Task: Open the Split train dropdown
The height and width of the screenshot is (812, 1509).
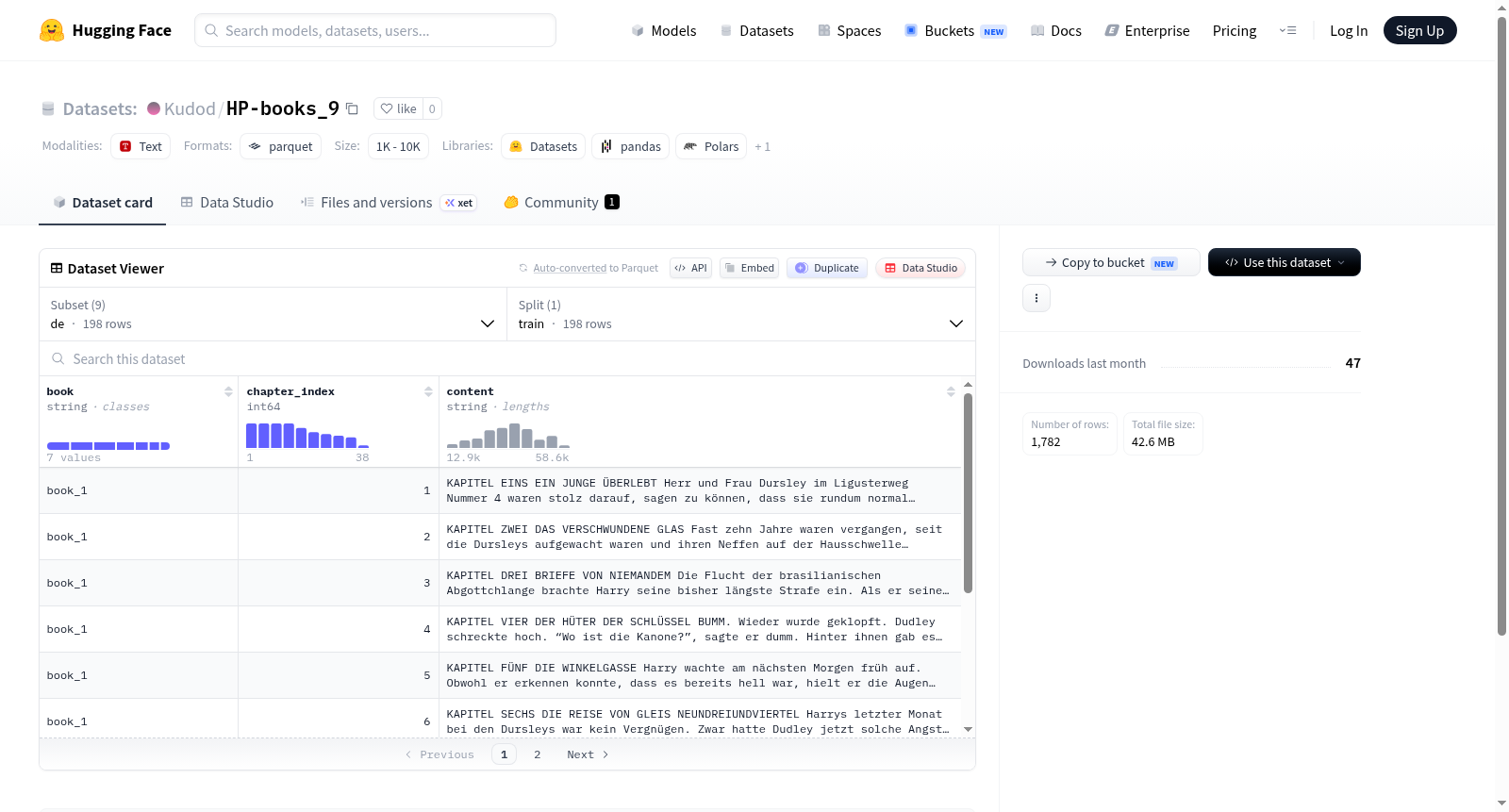Action: pyautogui.click(x=741, y=314)
